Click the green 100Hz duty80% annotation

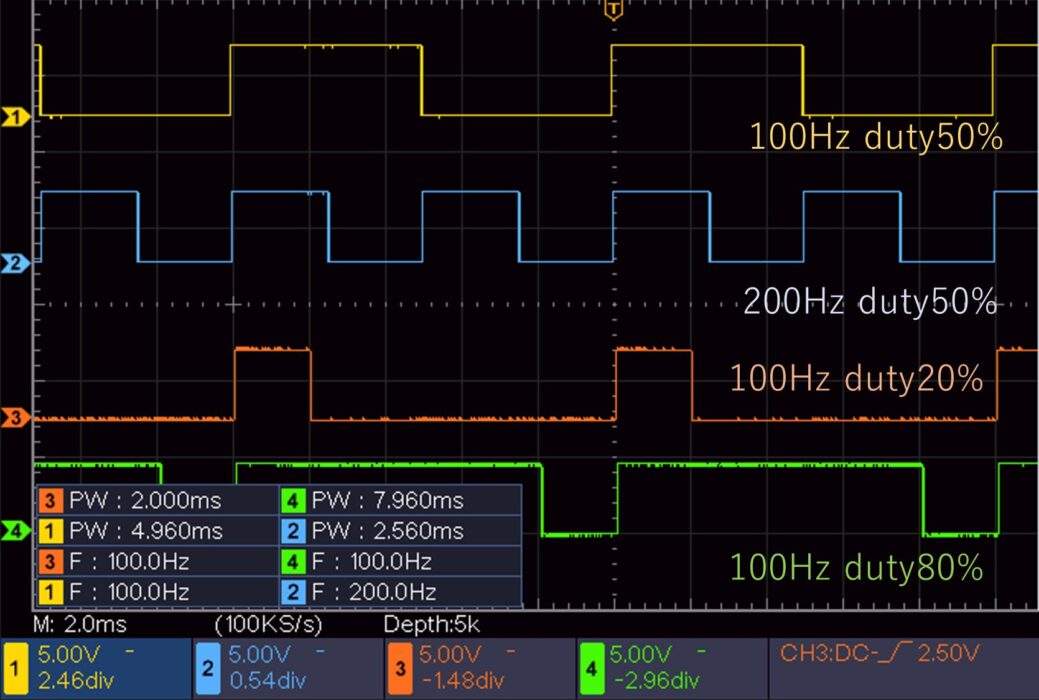coord(856,568)
